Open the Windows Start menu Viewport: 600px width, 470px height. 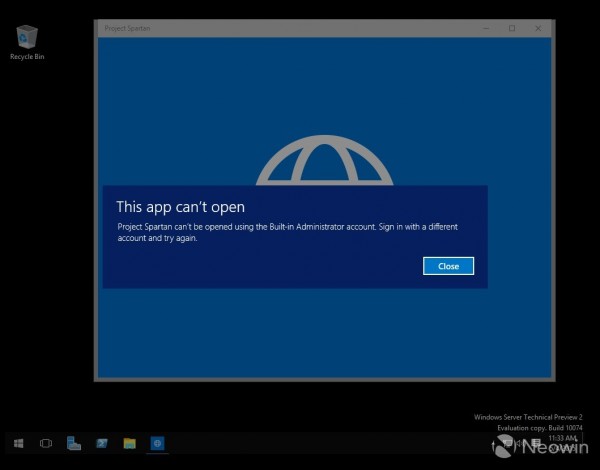point(18,442)
